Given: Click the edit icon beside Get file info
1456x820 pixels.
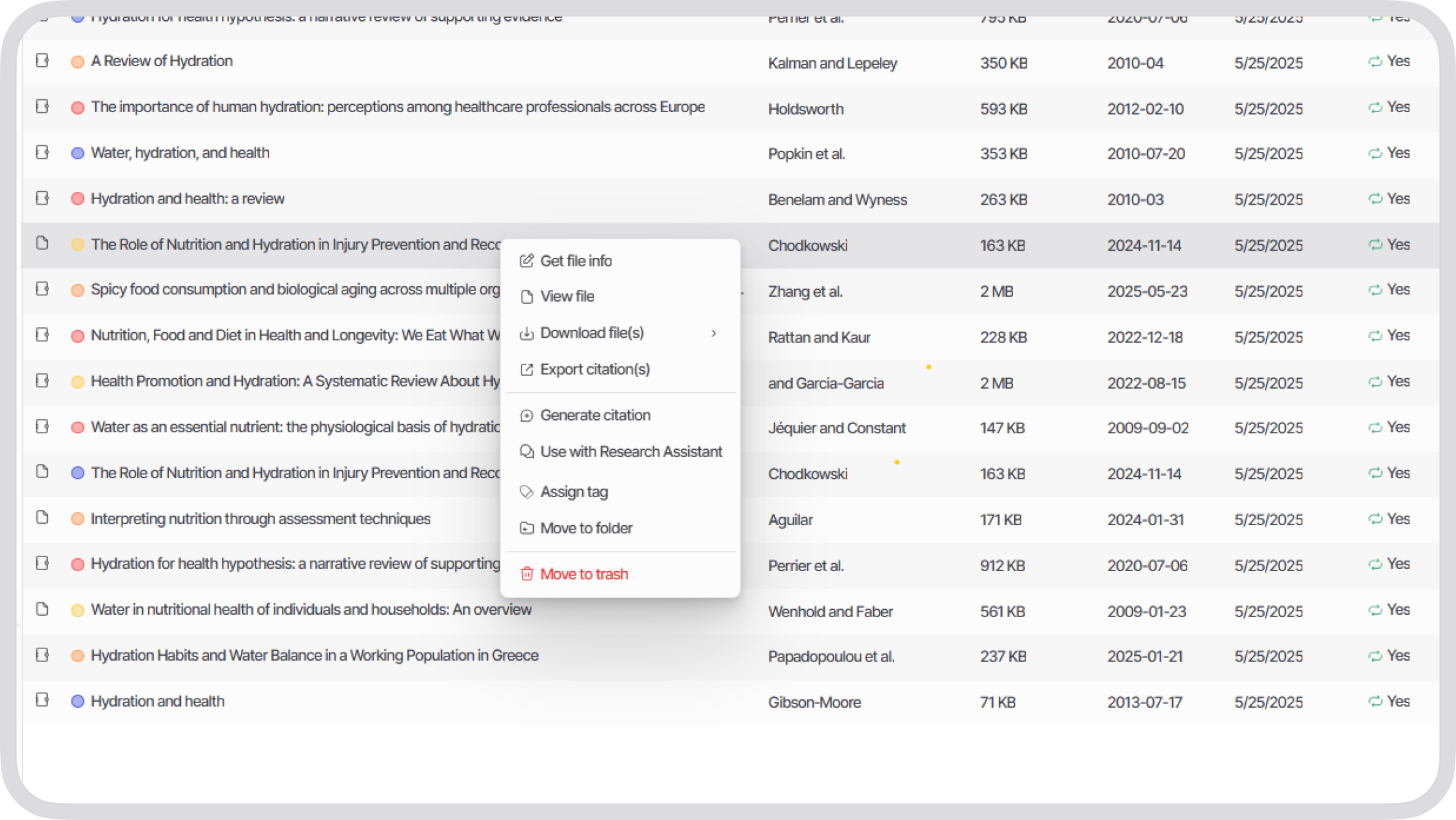Looking at the screenshot, I should tap(526, 261).
